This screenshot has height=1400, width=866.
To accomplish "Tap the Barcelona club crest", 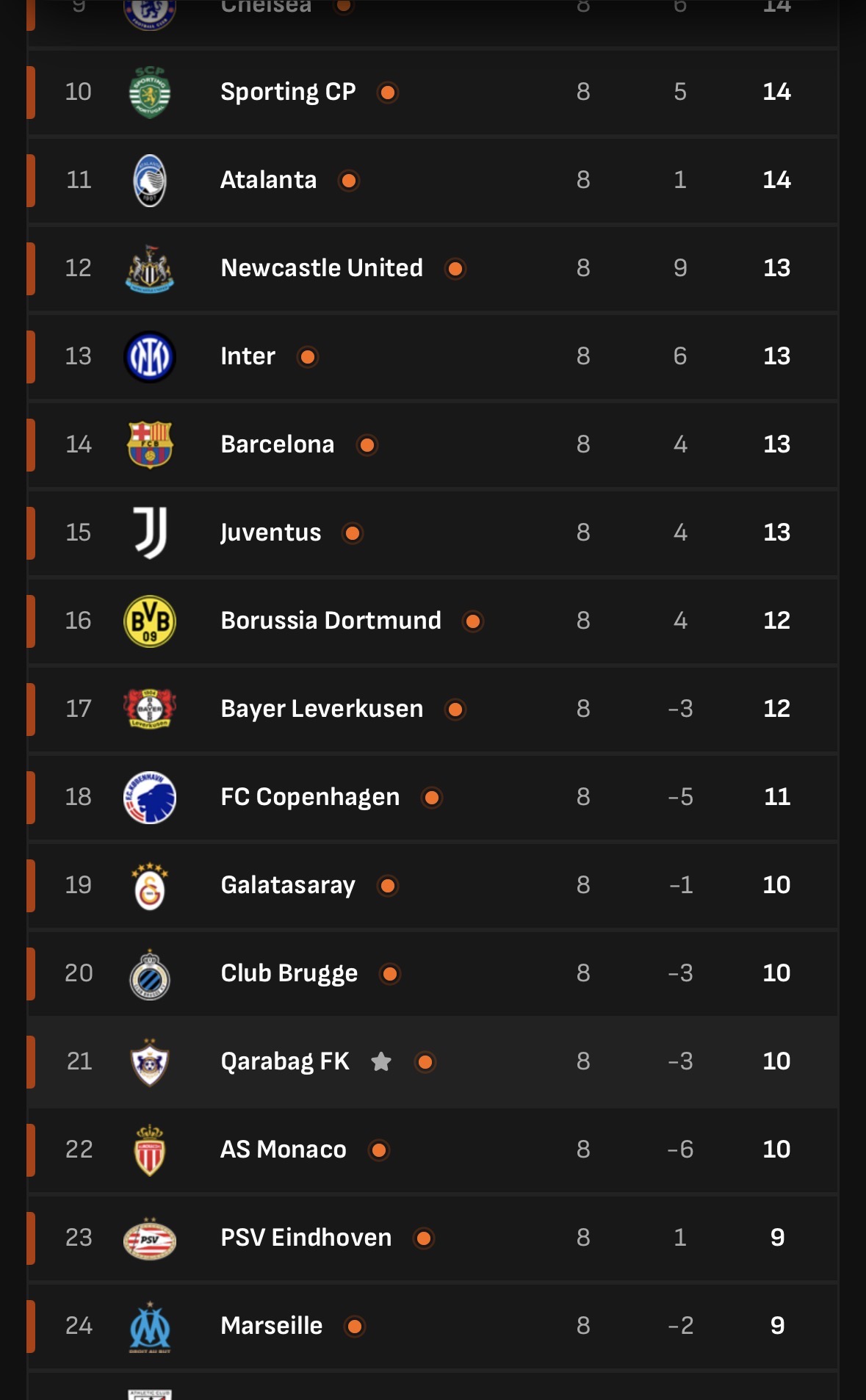I will (150, 445).
